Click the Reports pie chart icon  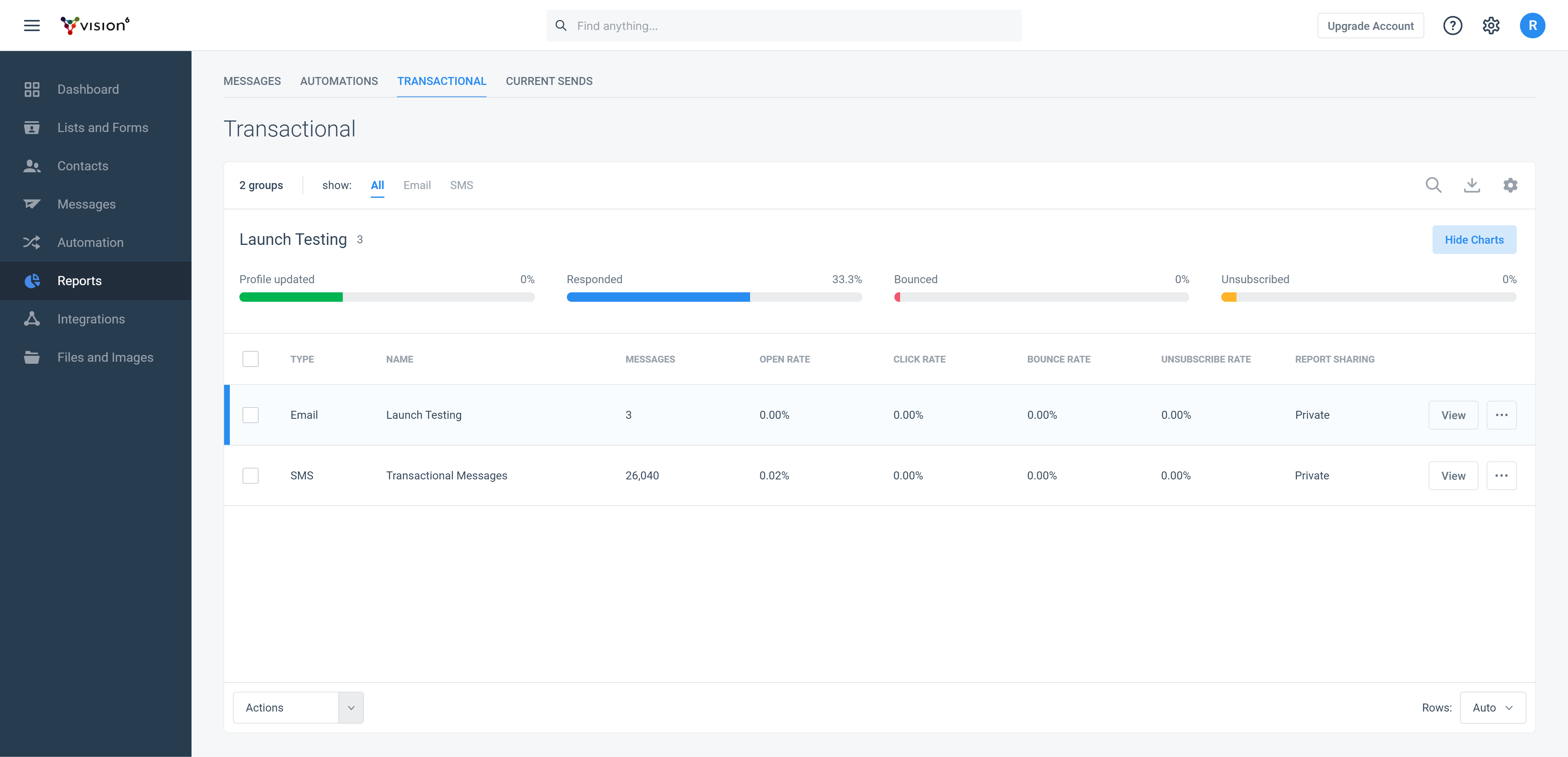[32, 280]
